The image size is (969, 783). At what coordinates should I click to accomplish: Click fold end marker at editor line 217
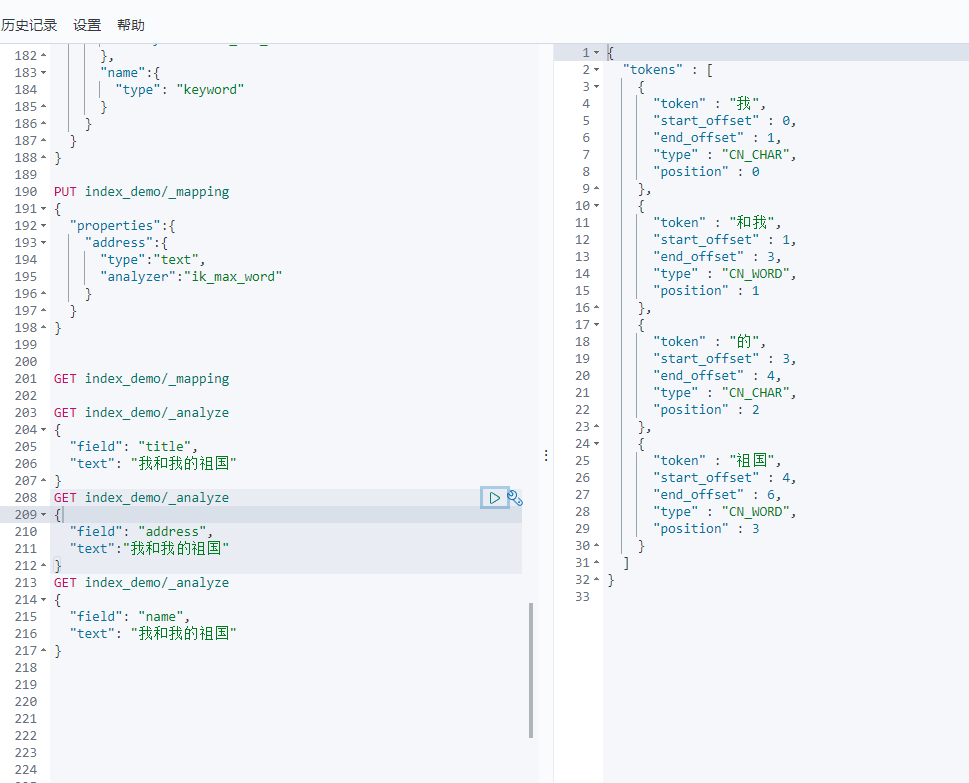[x=44, y=651]
